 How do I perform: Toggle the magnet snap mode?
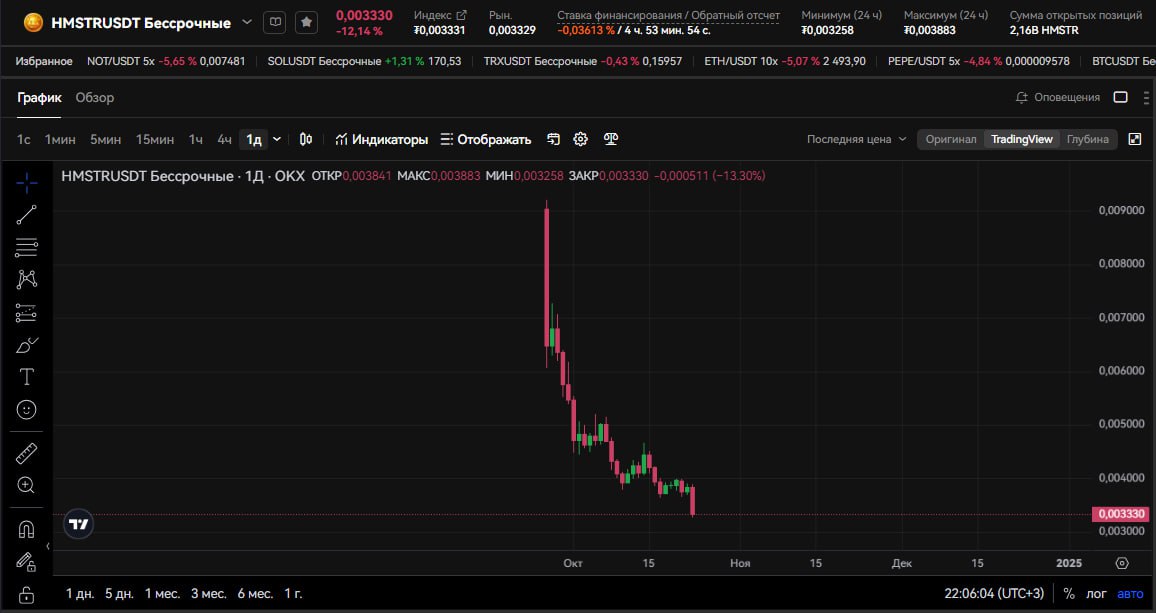tap(27, 530)
